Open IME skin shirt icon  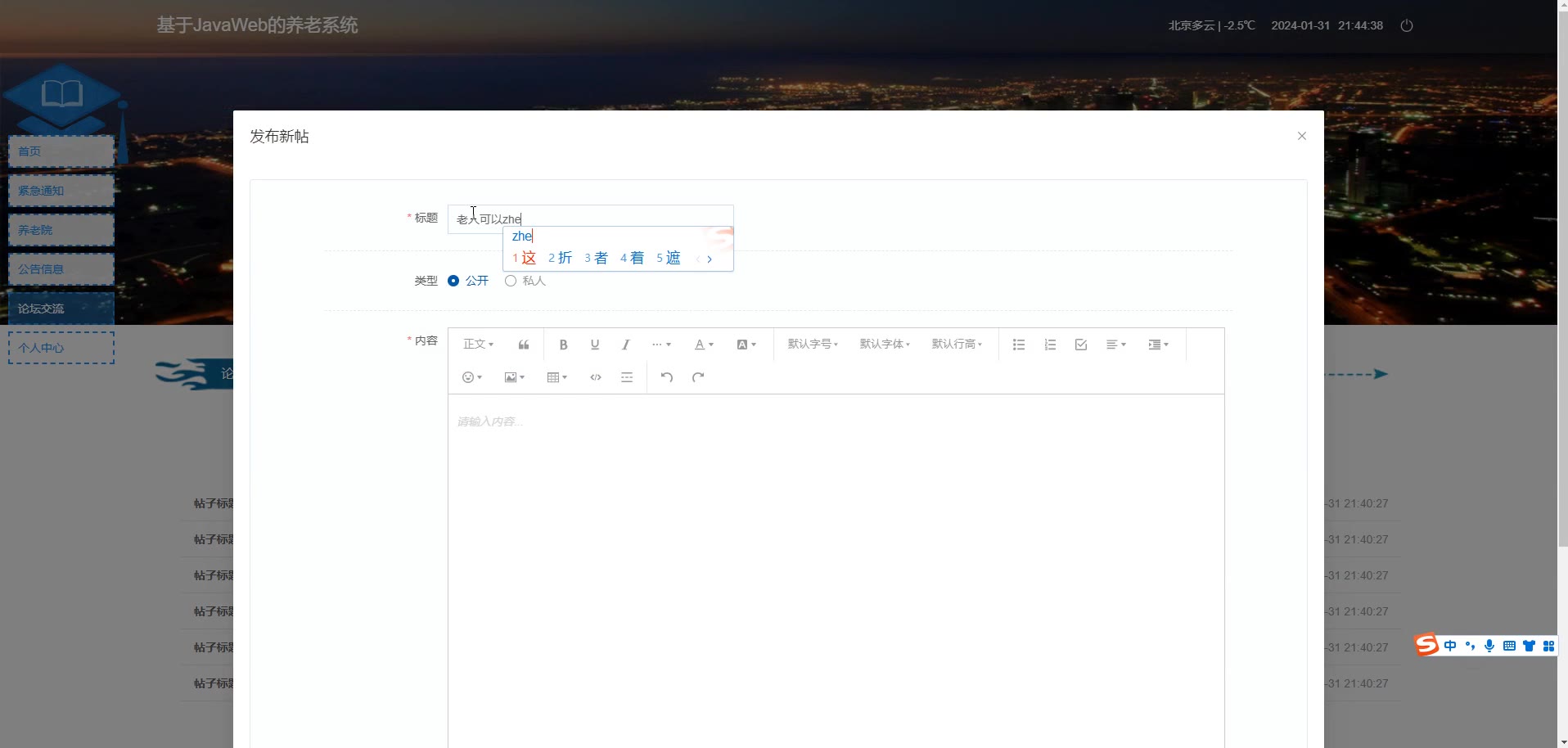pos(1529,646)
